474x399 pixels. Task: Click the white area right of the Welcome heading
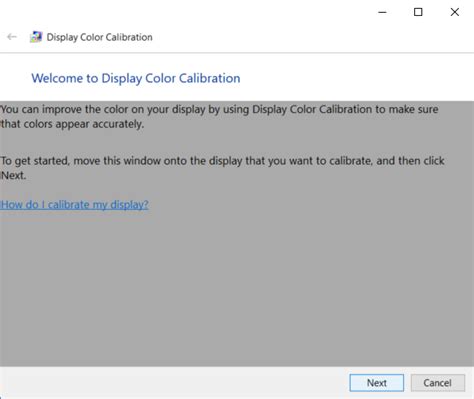click(x=357, y=78)
